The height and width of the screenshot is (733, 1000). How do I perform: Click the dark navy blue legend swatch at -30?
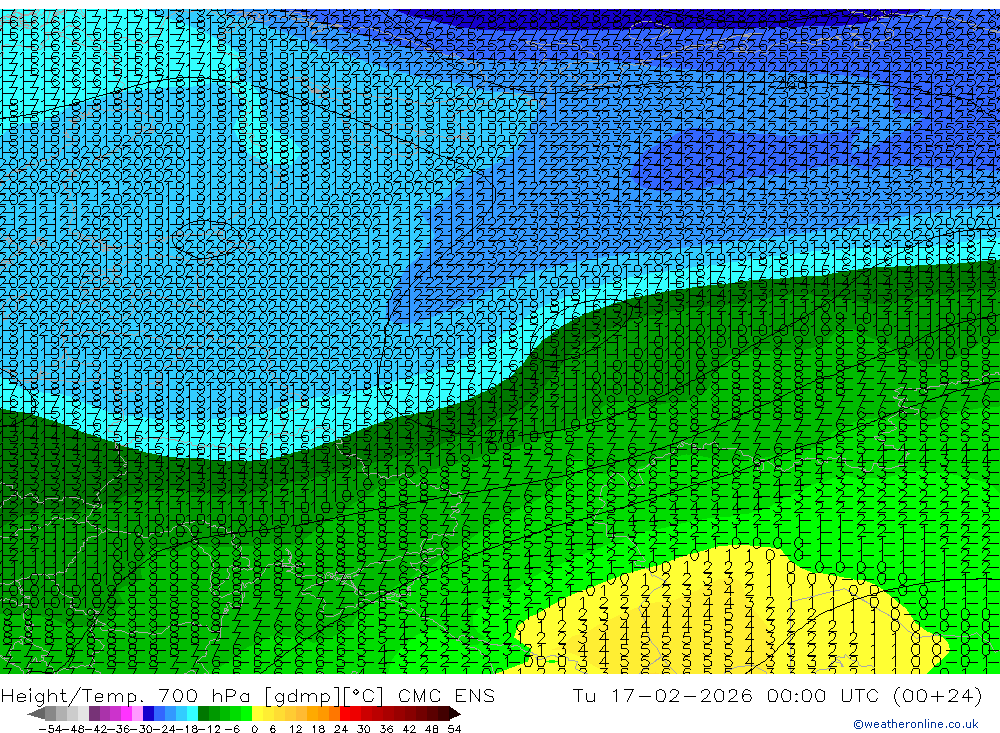148,713
